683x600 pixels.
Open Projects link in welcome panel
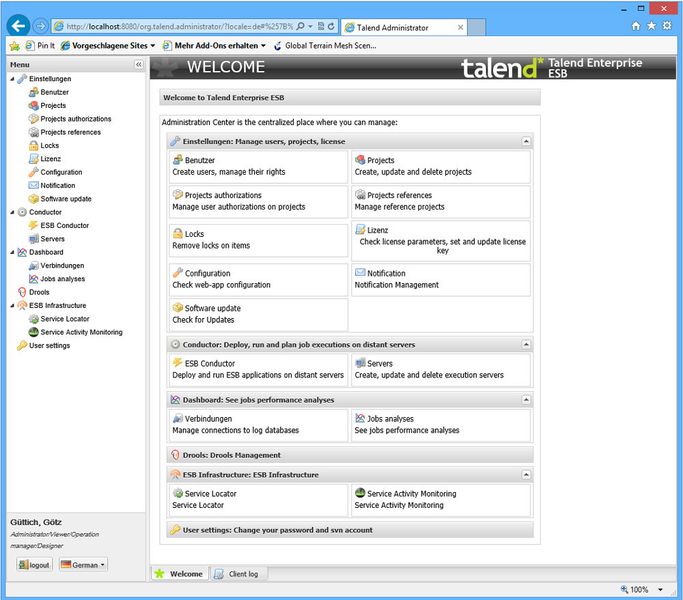coord(380,160)
